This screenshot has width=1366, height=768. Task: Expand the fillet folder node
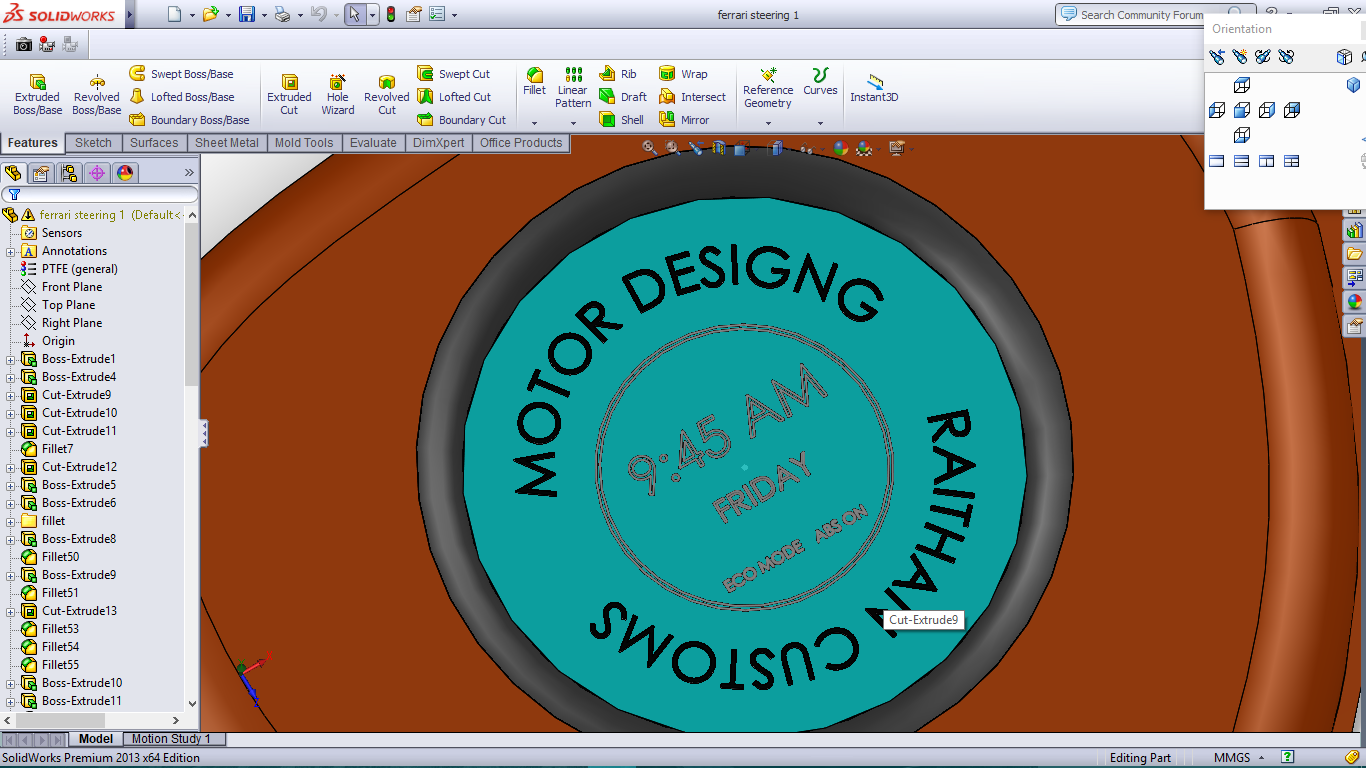11,521
